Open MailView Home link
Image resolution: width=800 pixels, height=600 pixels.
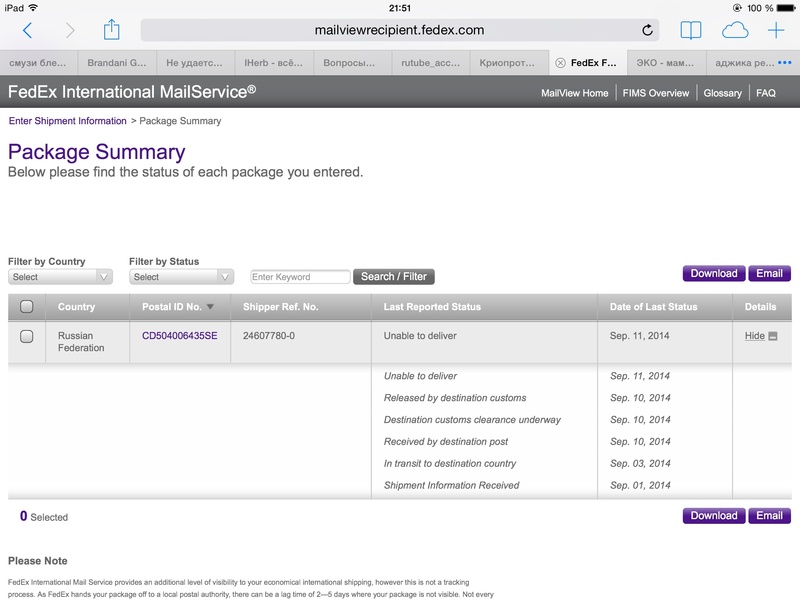574,93
